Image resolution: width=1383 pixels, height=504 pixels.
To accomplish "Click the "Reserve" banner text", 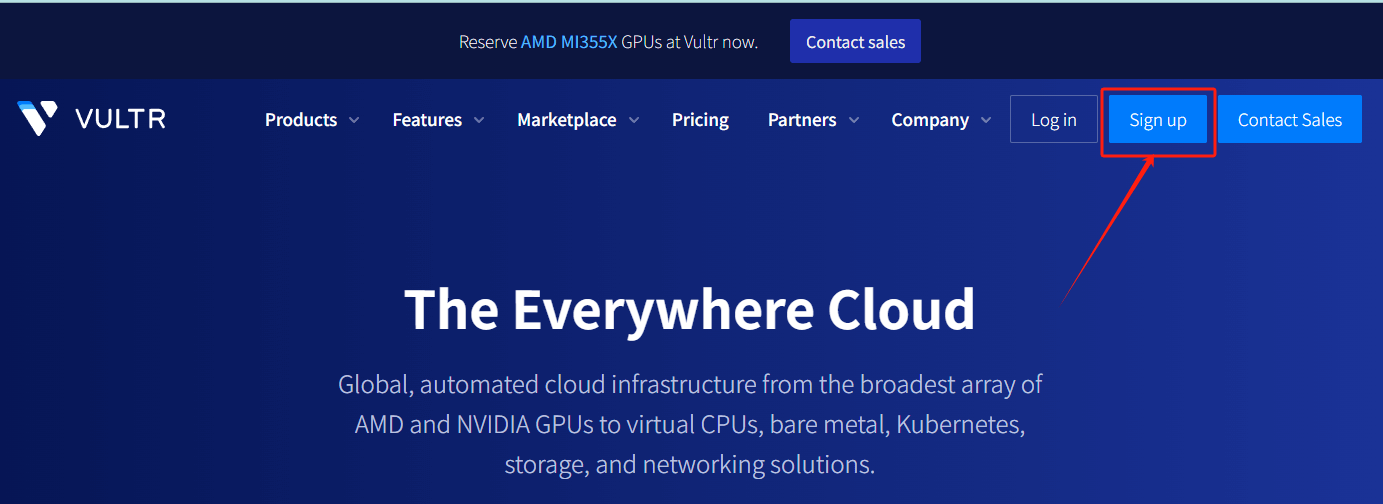I will pos(488,42).
